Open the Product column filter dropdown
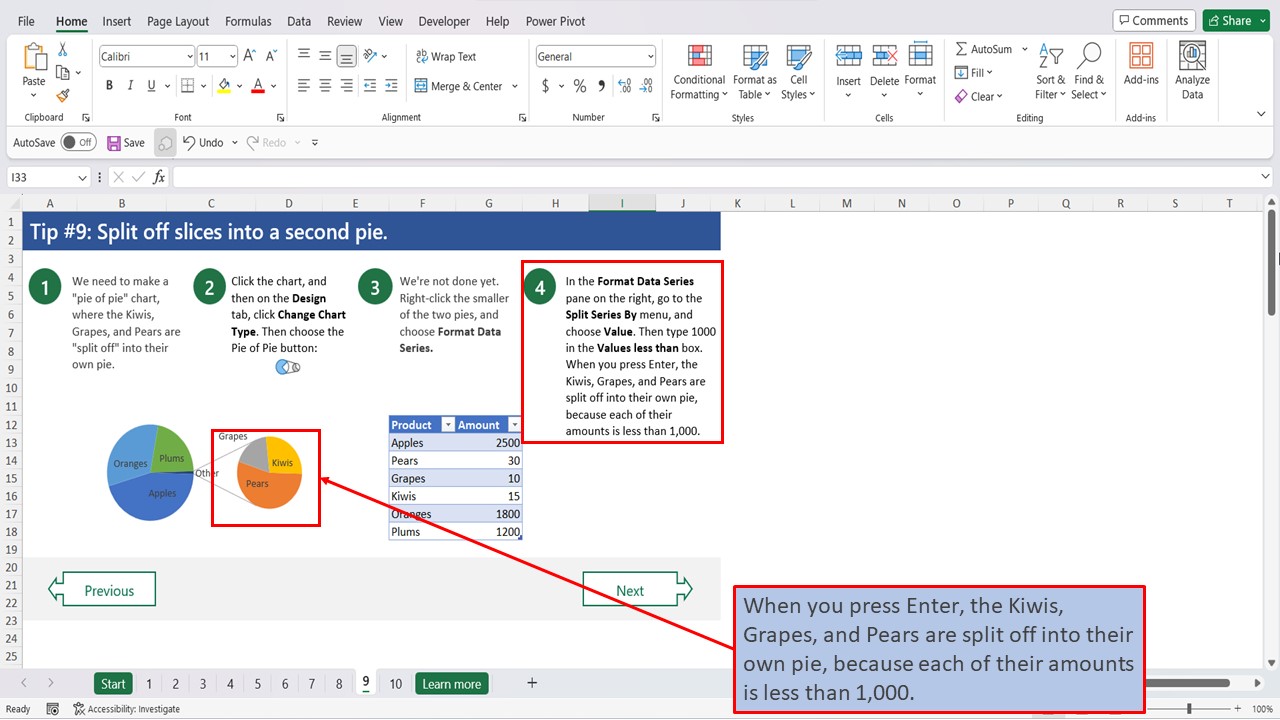Screen dimensions: 1280x720 click(x=448, y=425)
